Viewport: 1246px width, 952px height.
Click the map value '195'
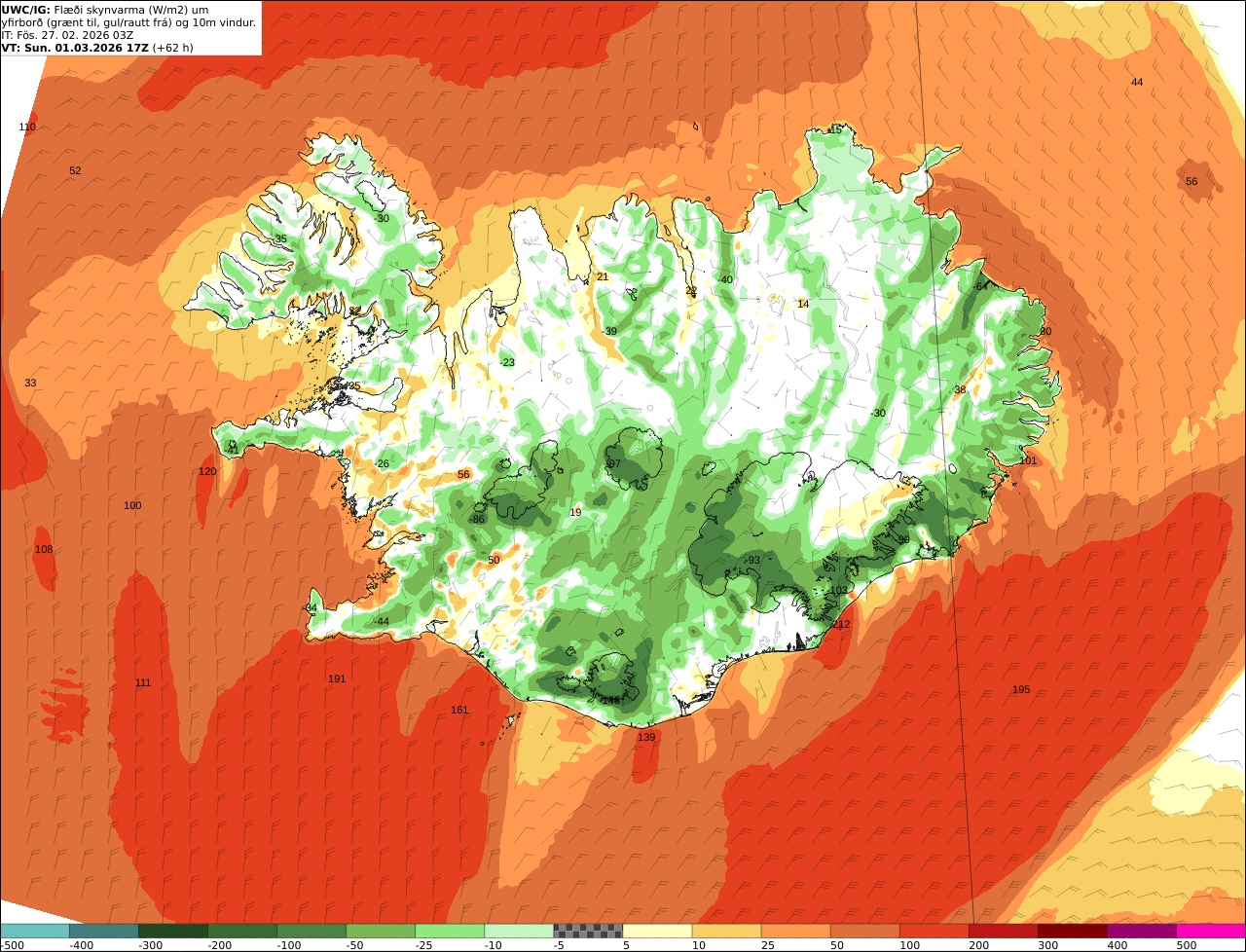(x=1021, y=690)
